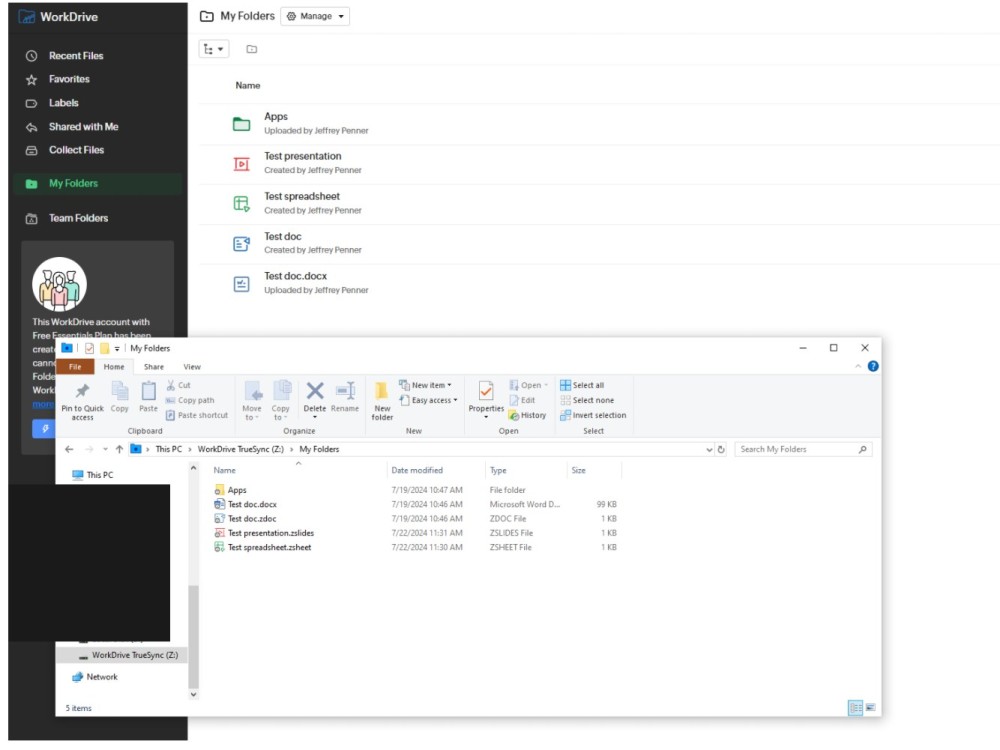Screen dimensions: 1000x750
Task: Open Test doc.docx in WorkDrive
Action: [x=295, y=276]
